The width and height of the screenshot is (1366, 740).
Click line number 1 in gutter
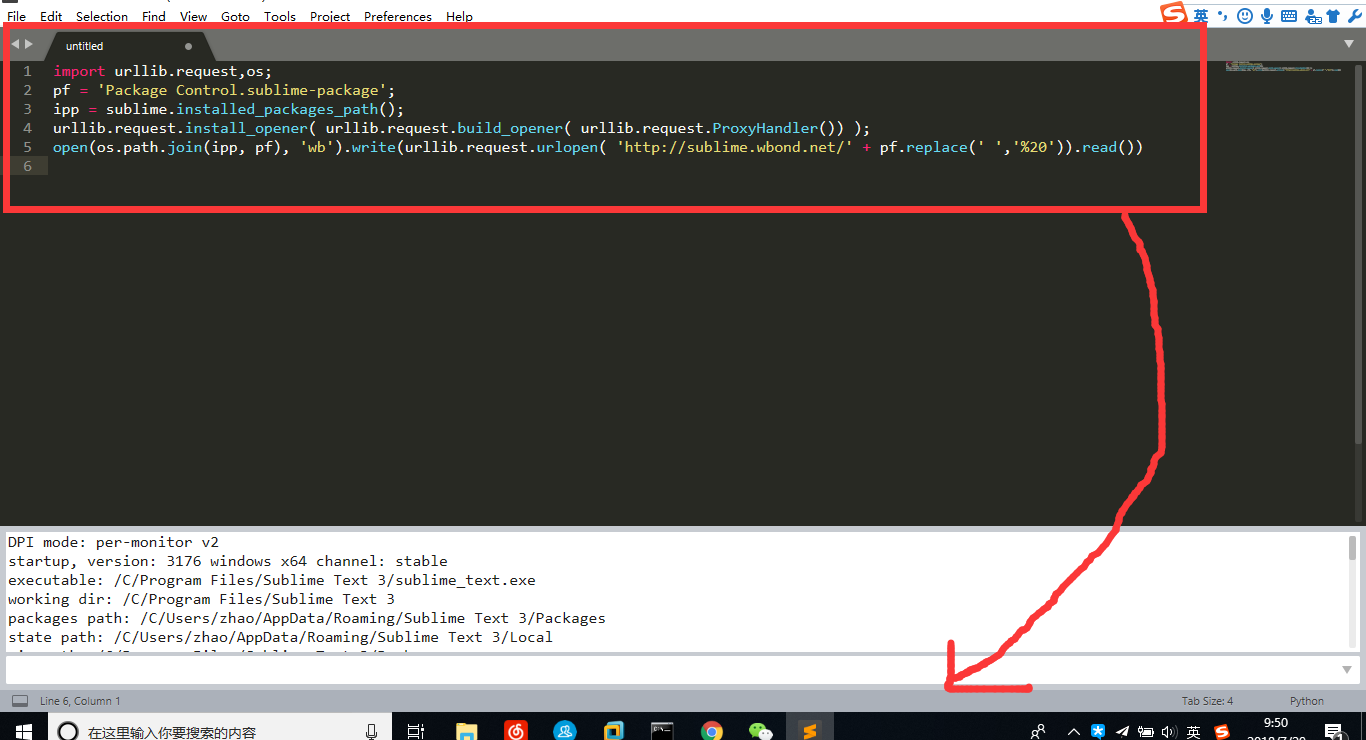(27, 71)
